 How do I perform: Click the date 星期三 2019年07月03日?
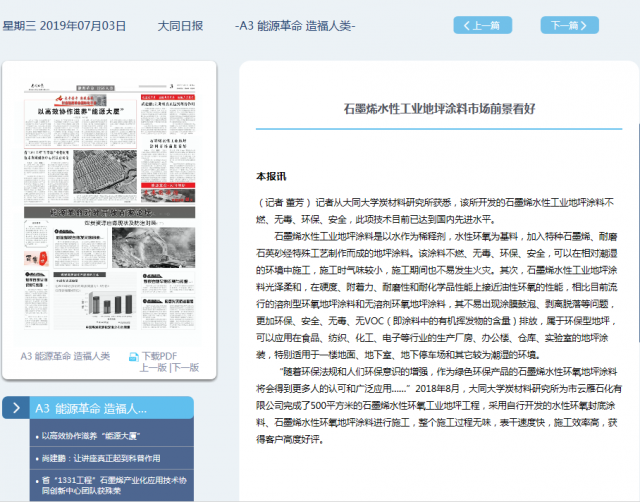tap(64, 26)
